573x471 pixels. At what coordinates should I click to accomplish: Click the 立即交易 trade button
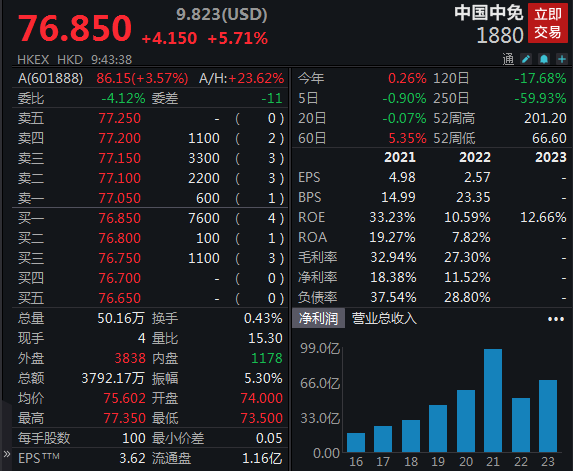point(547,23)
